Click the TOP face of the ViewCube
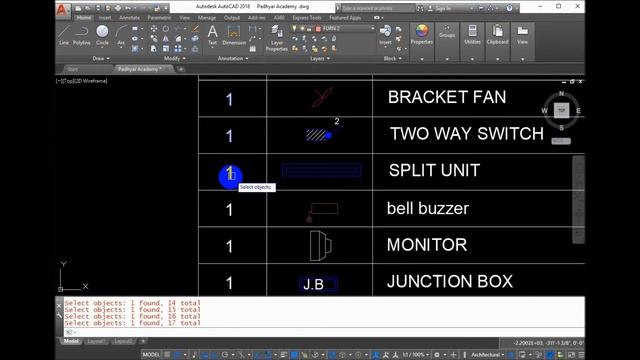The image size is (640, 360). (561, 110)
